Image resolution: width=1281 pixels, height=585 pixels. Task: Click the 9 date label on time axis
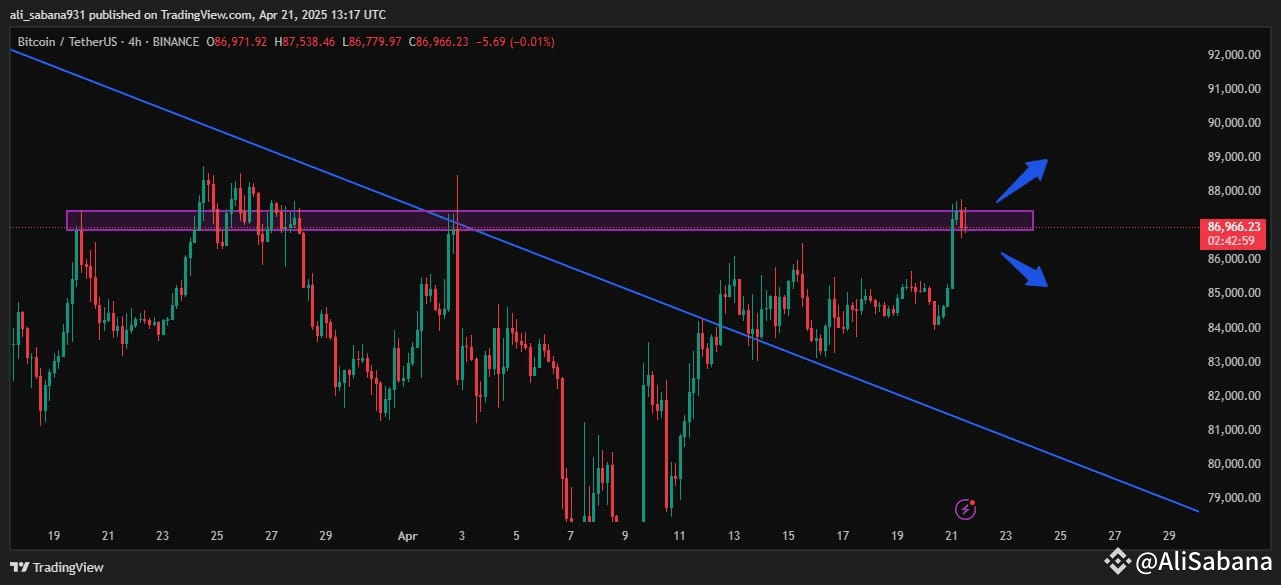coord(625,536)
